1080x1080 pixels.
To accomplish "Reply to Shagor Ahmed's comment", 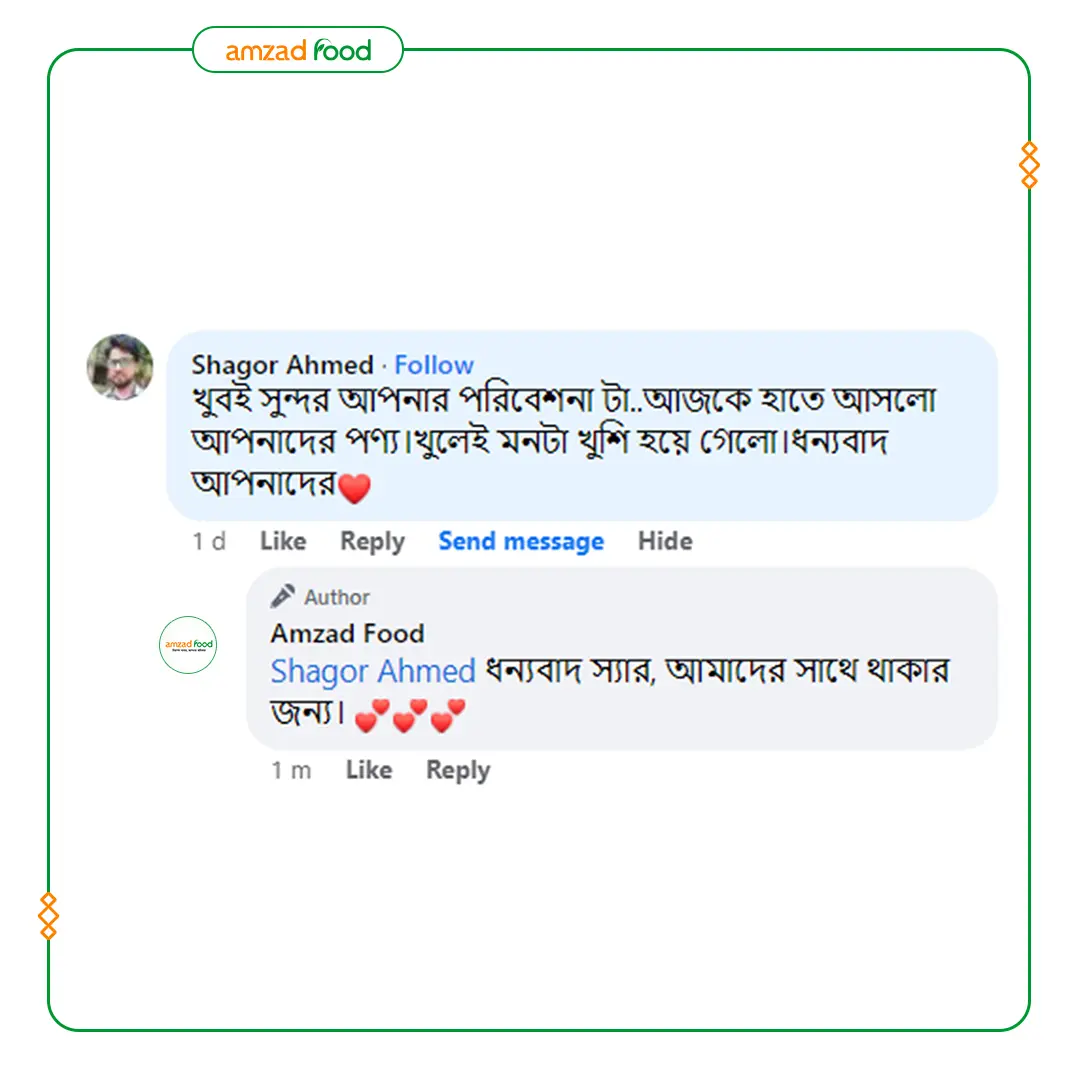I will (x=372, y=542).
